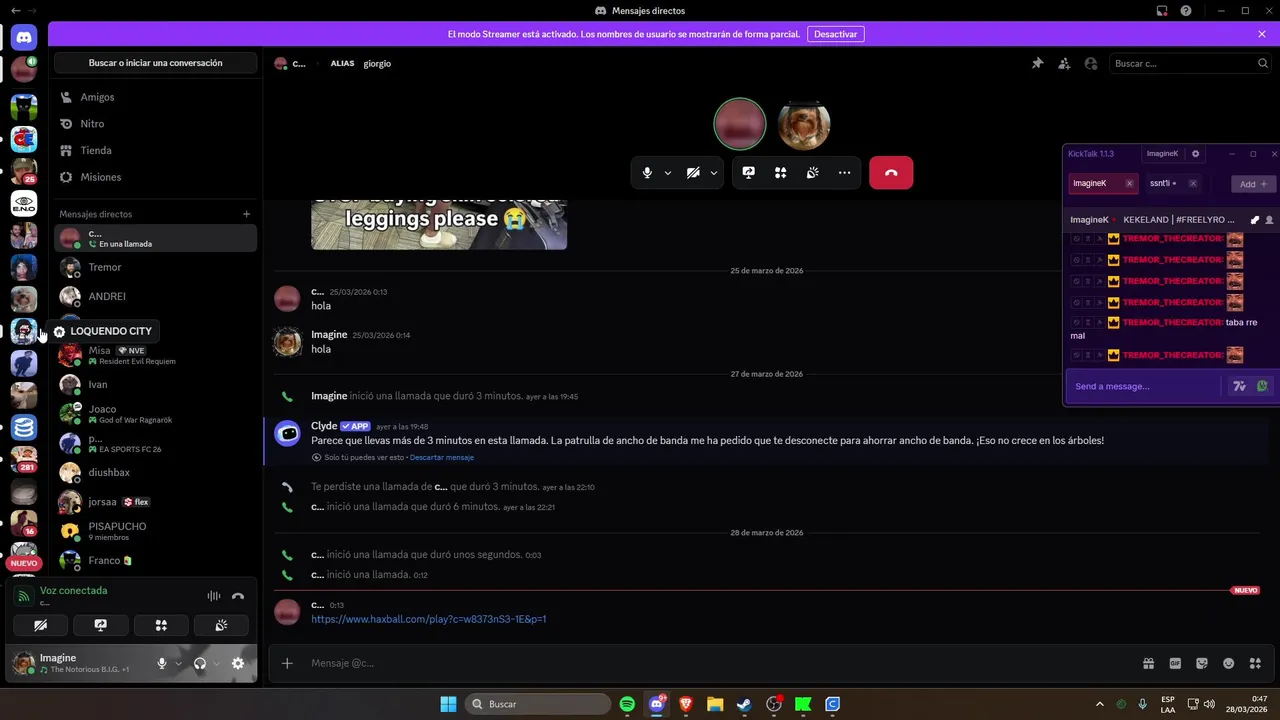Open the soundboard in the call controls
Image resolution: width=1280 pixels, height=720 pixels.
click(812, 173)
